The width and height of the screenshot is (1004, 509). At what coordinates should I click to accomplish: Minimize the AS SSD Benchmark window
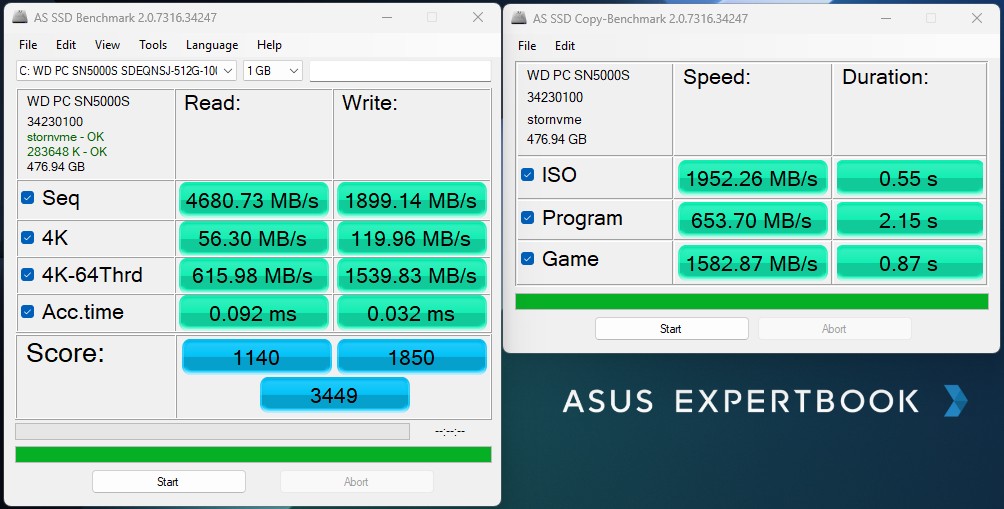click(x=386, y=17)
